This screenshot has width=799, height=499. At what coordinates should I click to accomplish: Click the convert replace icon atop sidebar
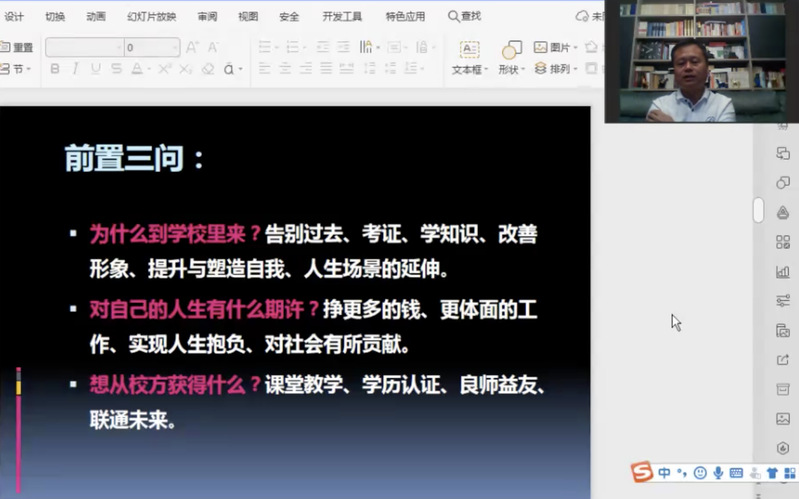[x=783, y=153]
